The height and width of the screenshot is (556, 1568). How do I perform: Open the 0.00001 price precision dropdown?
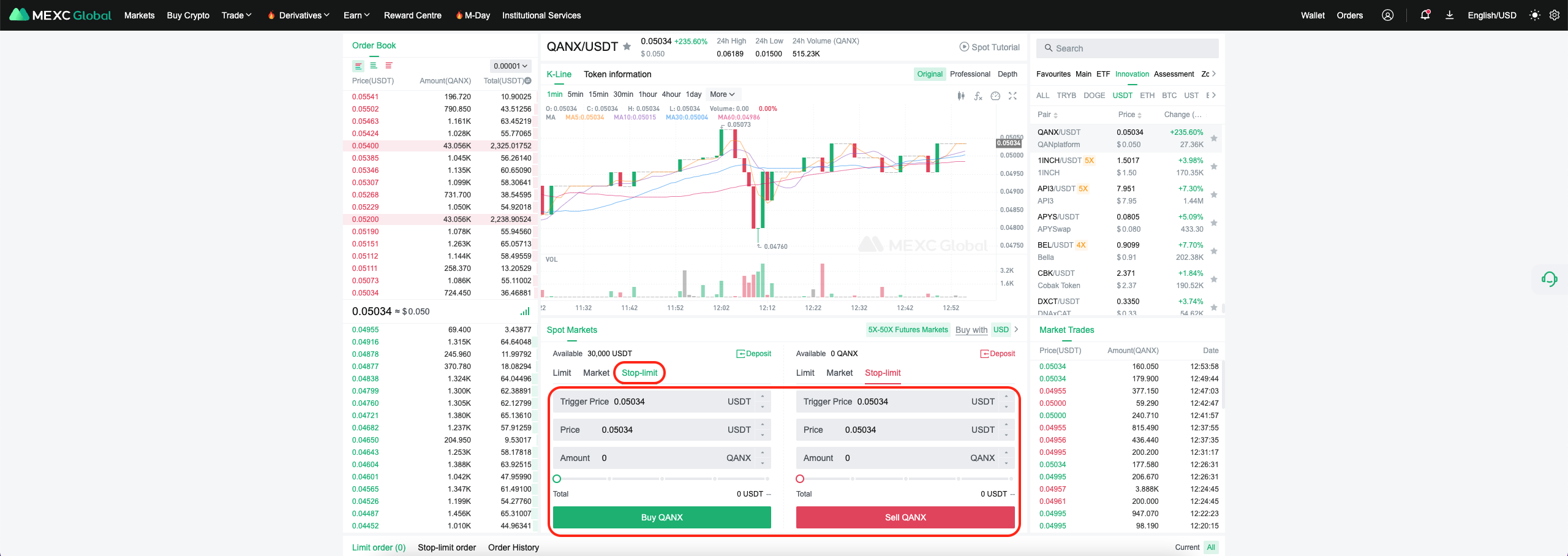pyautogui.click(x=510, y=66)
